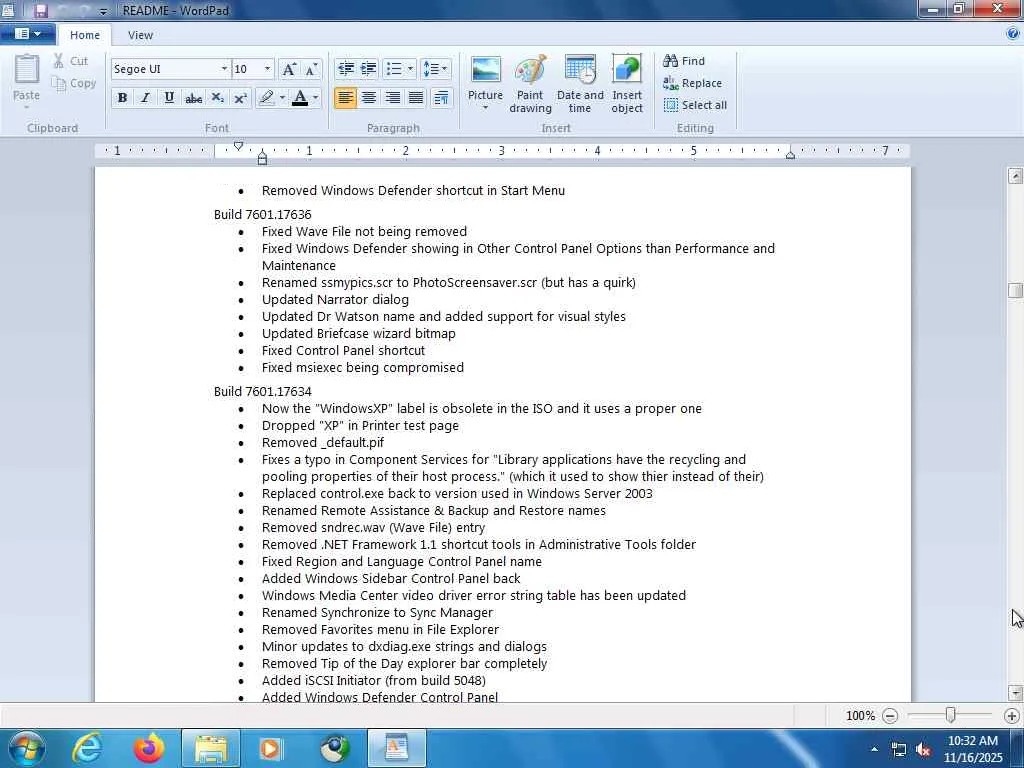The height and width of the screenshot is (768, 1024).
Task: Apply the text highlight color marker
Action: [x=266, y=98]
